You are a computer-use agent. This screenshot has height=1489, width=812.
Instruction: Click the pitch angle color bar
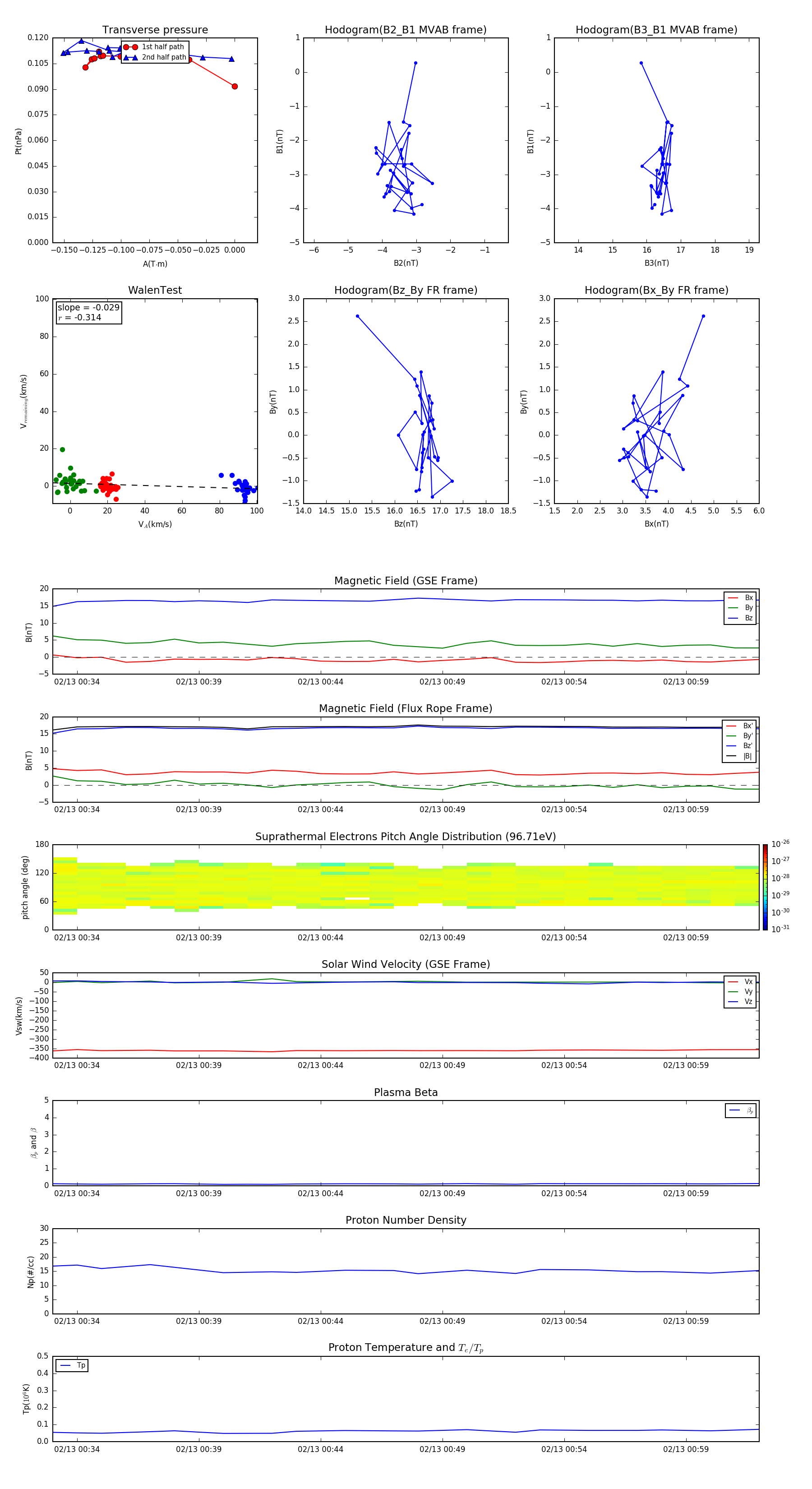point(765,887)
